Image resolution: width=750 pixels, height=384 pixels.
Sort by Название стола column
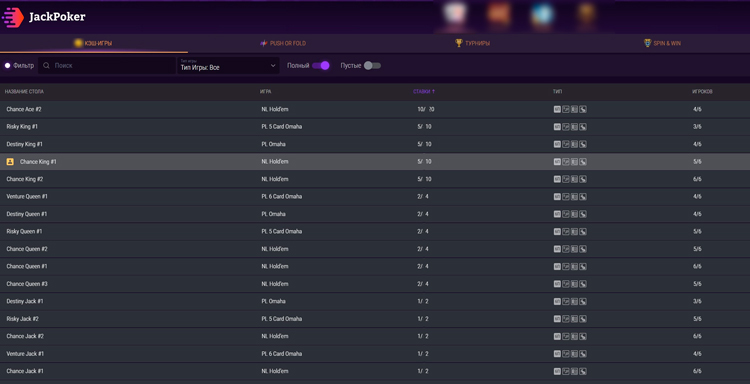point(24,92)
